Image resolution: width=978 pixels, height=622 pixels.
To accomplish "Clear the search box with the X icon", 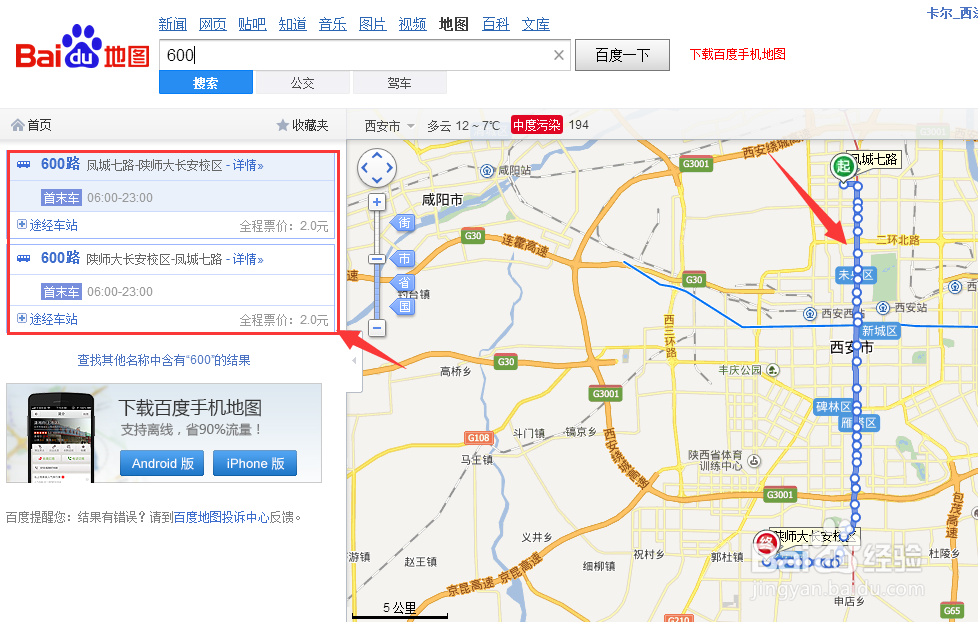I will coord(559,56).
